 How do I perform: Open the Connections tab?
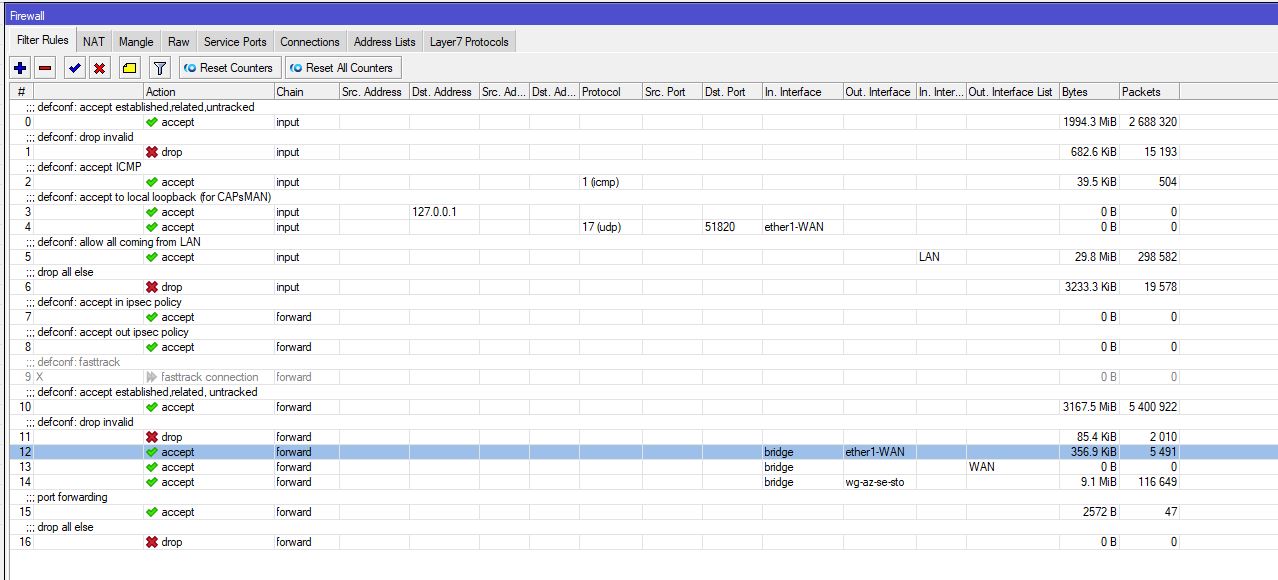click(x=310, y=42)
